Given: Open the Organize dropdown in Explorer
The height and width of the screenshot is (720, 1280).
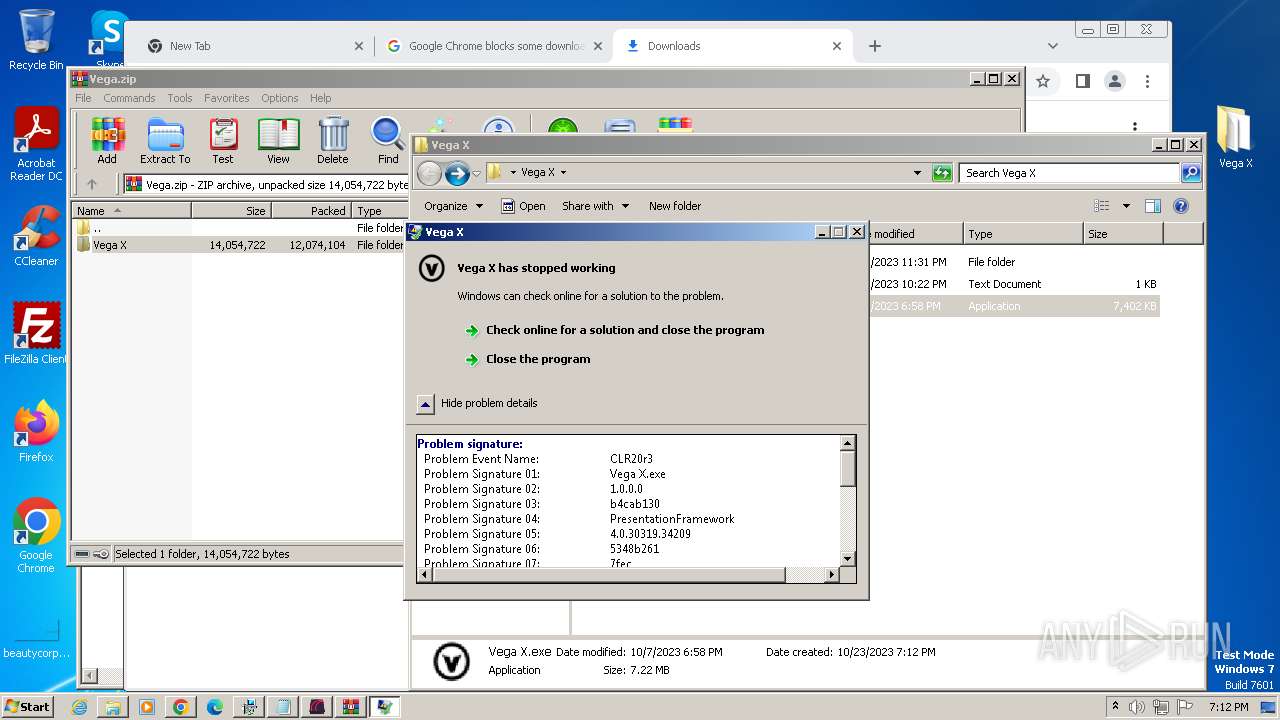Looking at the screenshot, I should tap(453, 206).
